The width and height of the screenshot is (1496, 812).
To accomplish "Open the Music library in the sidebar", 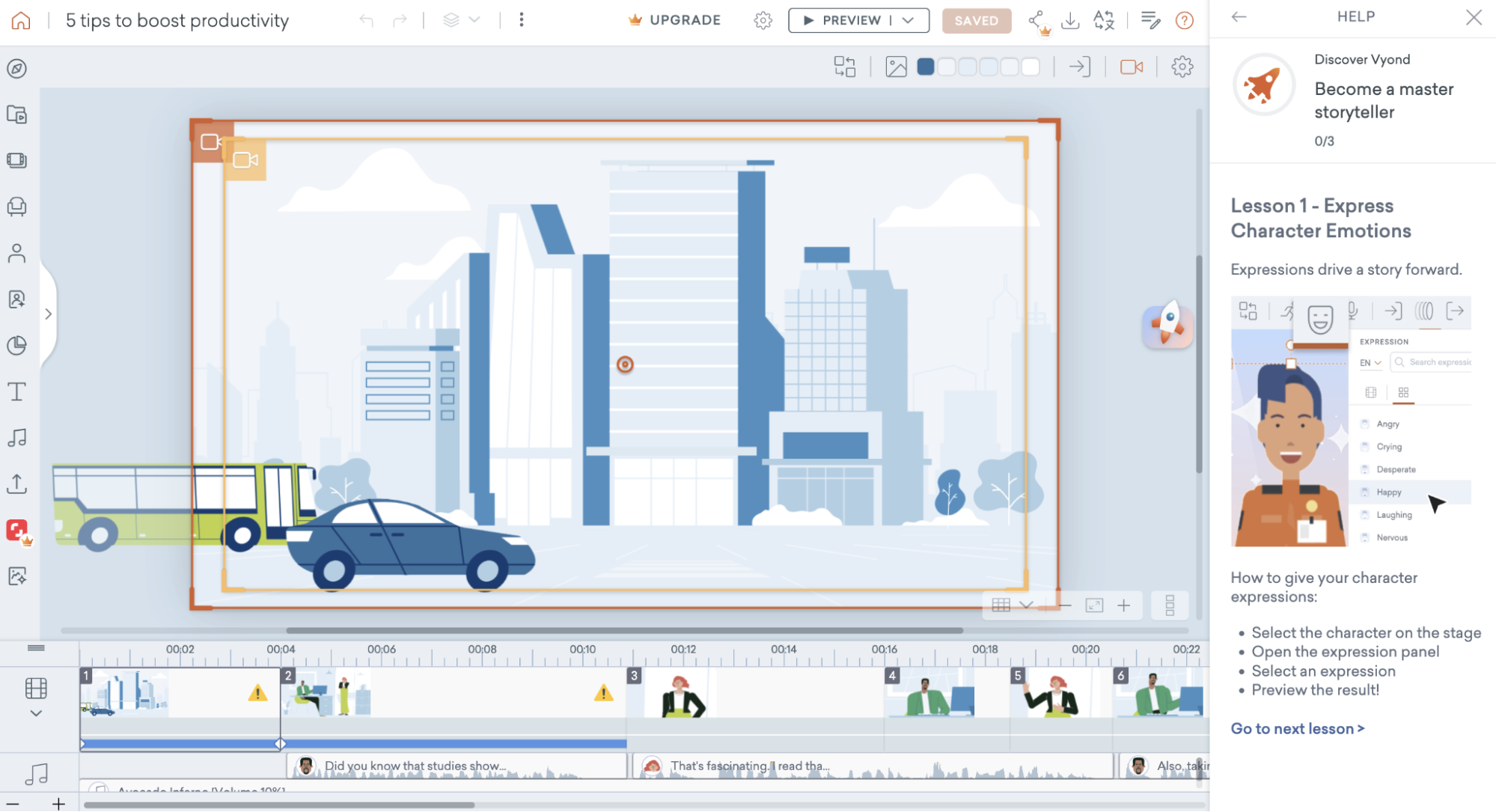I will click(x=18, y=438).
